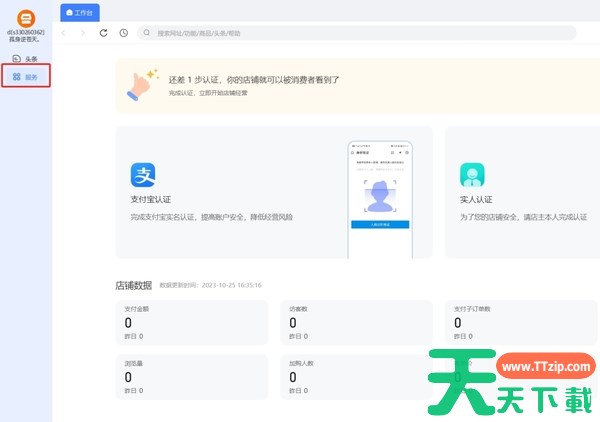Open the 头条 sidebar item
600x422 pixels.
coord(26,59)
